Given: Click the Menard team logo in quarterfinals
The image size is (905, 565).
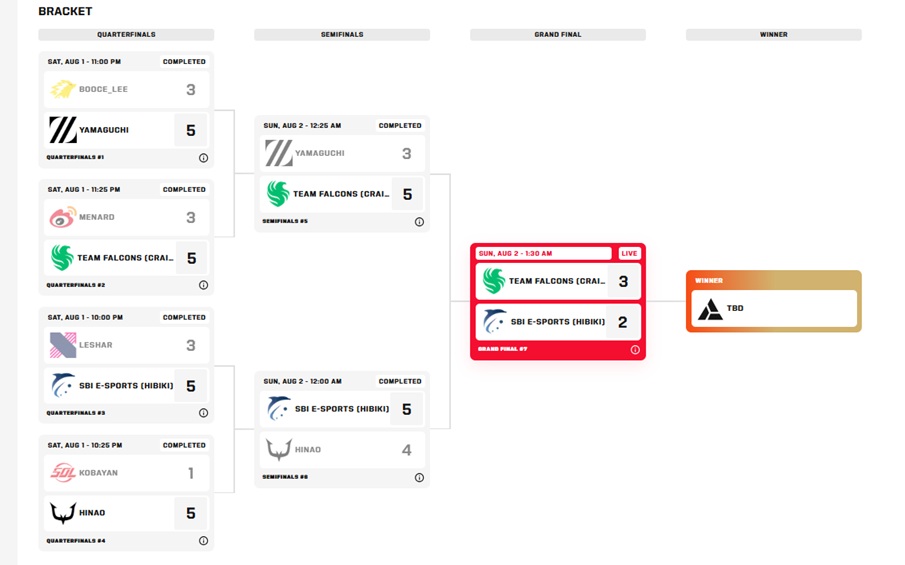Looking at the screenshot, I should pyautogui.click(x=62, y=218).
